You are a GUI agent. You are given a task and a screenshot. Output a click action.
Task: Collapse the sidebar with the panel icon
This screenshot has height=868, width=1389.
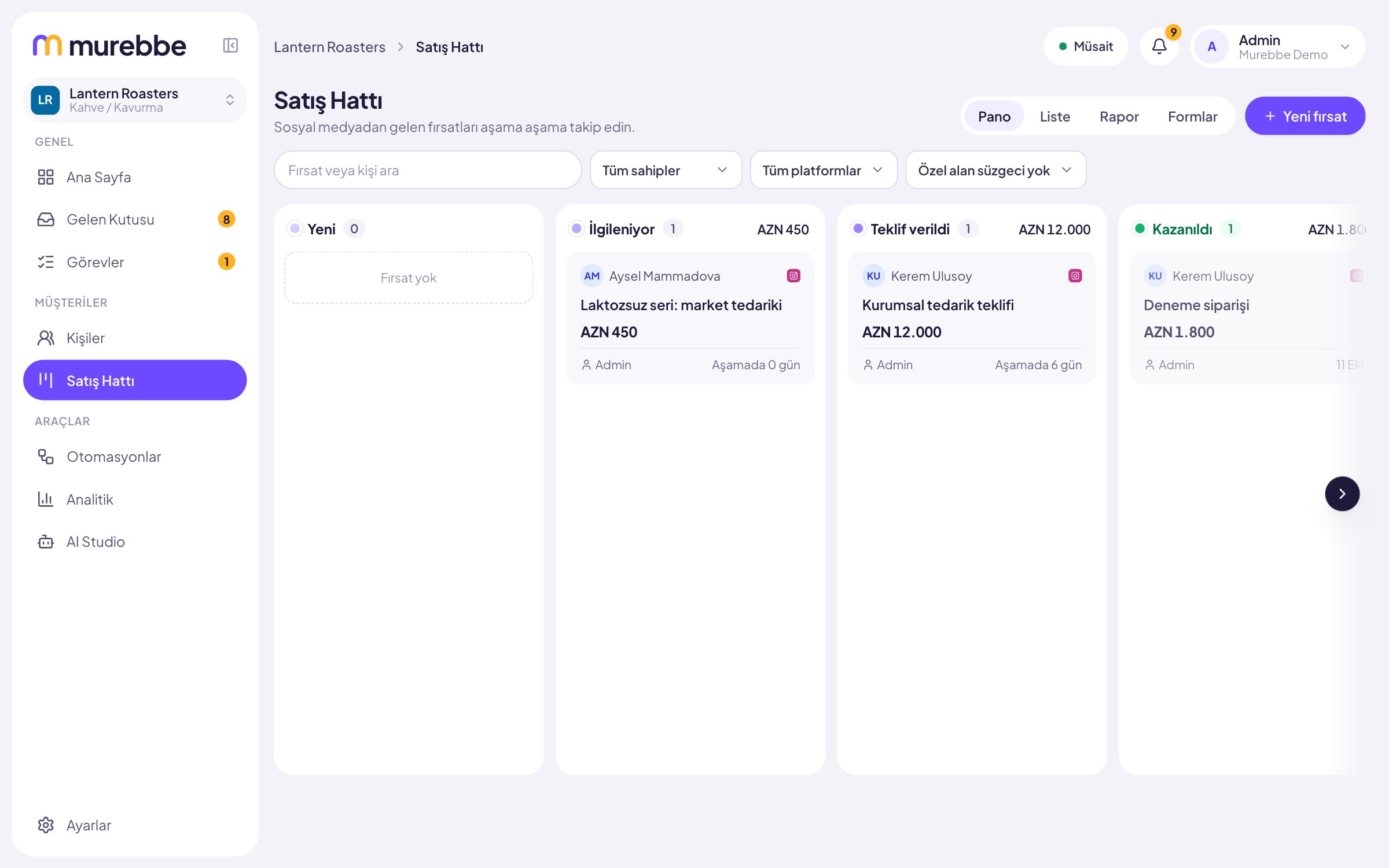tap(230, 45)
